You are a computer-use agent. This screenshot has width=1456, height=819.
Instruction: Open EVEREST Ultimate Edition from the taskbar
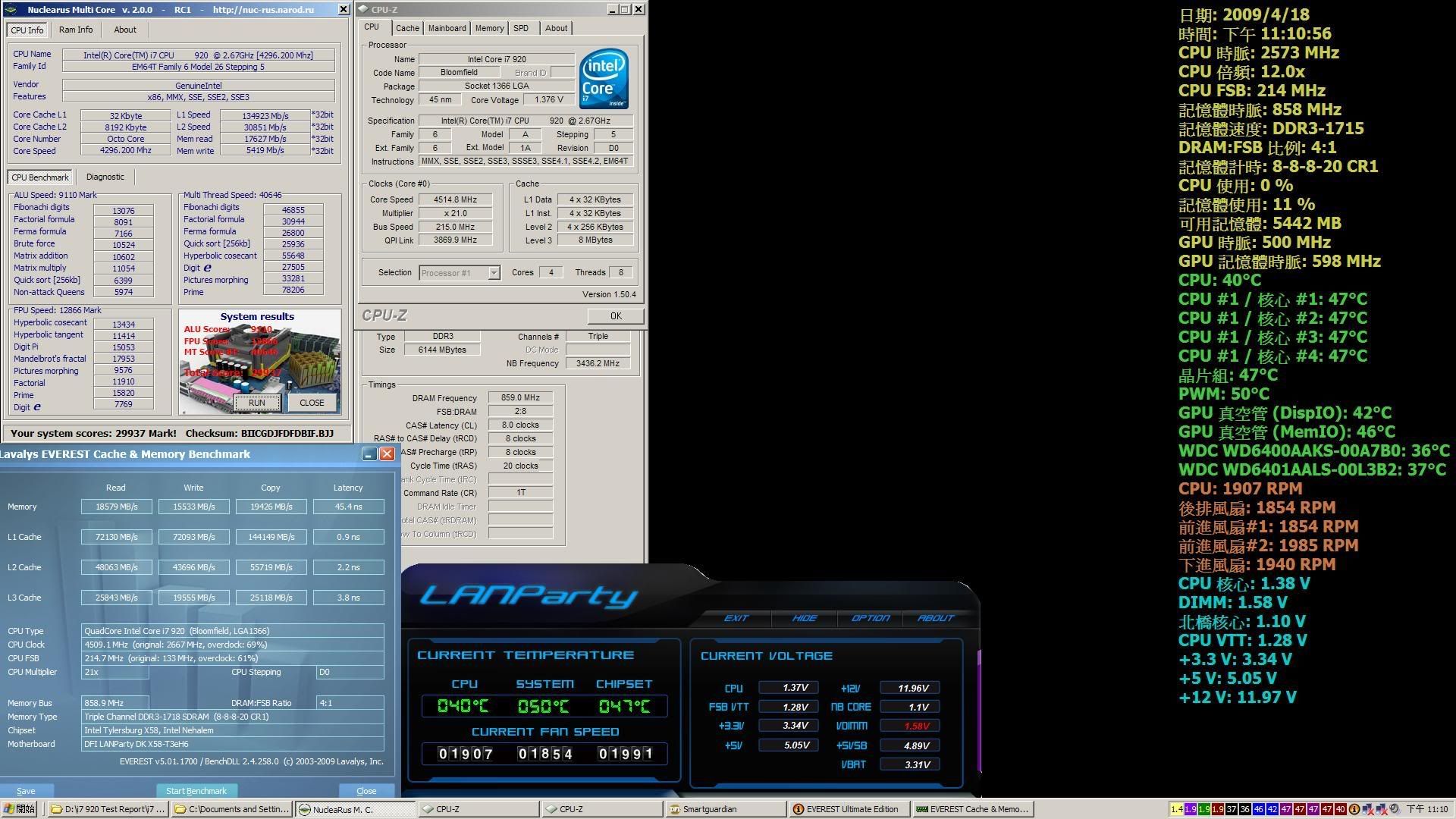[849, 809]
